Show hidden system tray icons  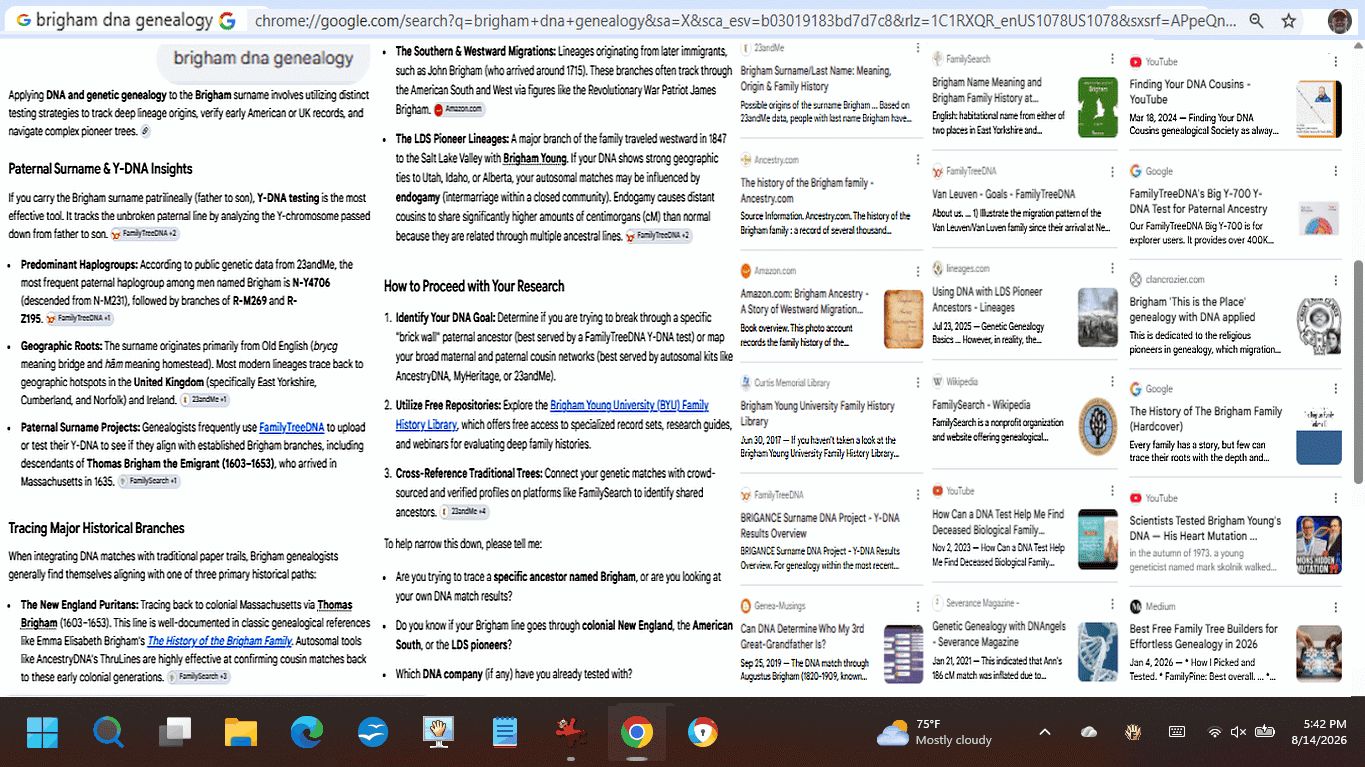(1045, 732)
